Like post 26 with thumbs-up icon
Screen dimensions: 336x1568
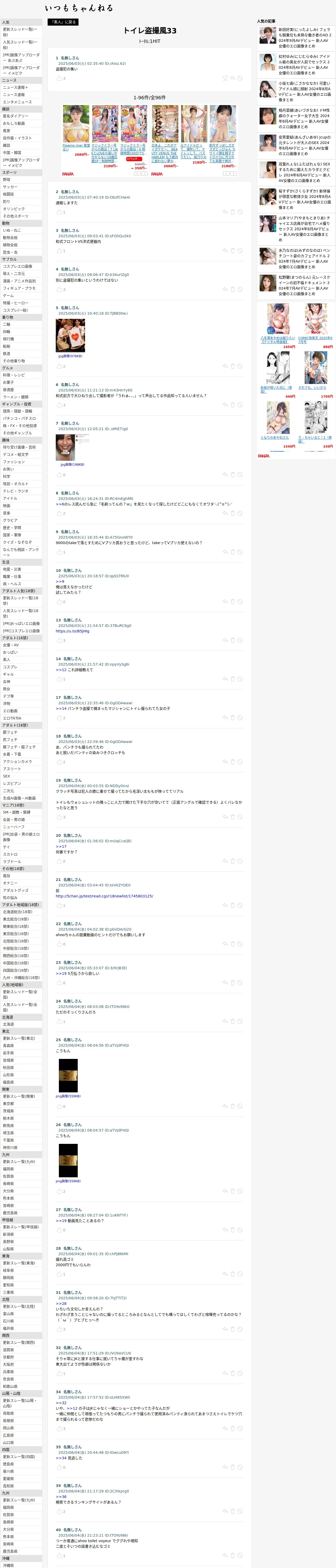[60, 1191]
